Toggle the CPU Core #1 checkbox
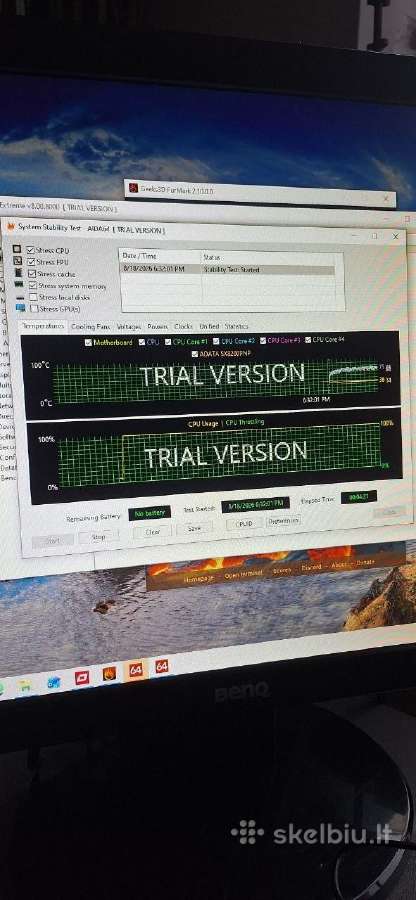 [x=168, y=342]
